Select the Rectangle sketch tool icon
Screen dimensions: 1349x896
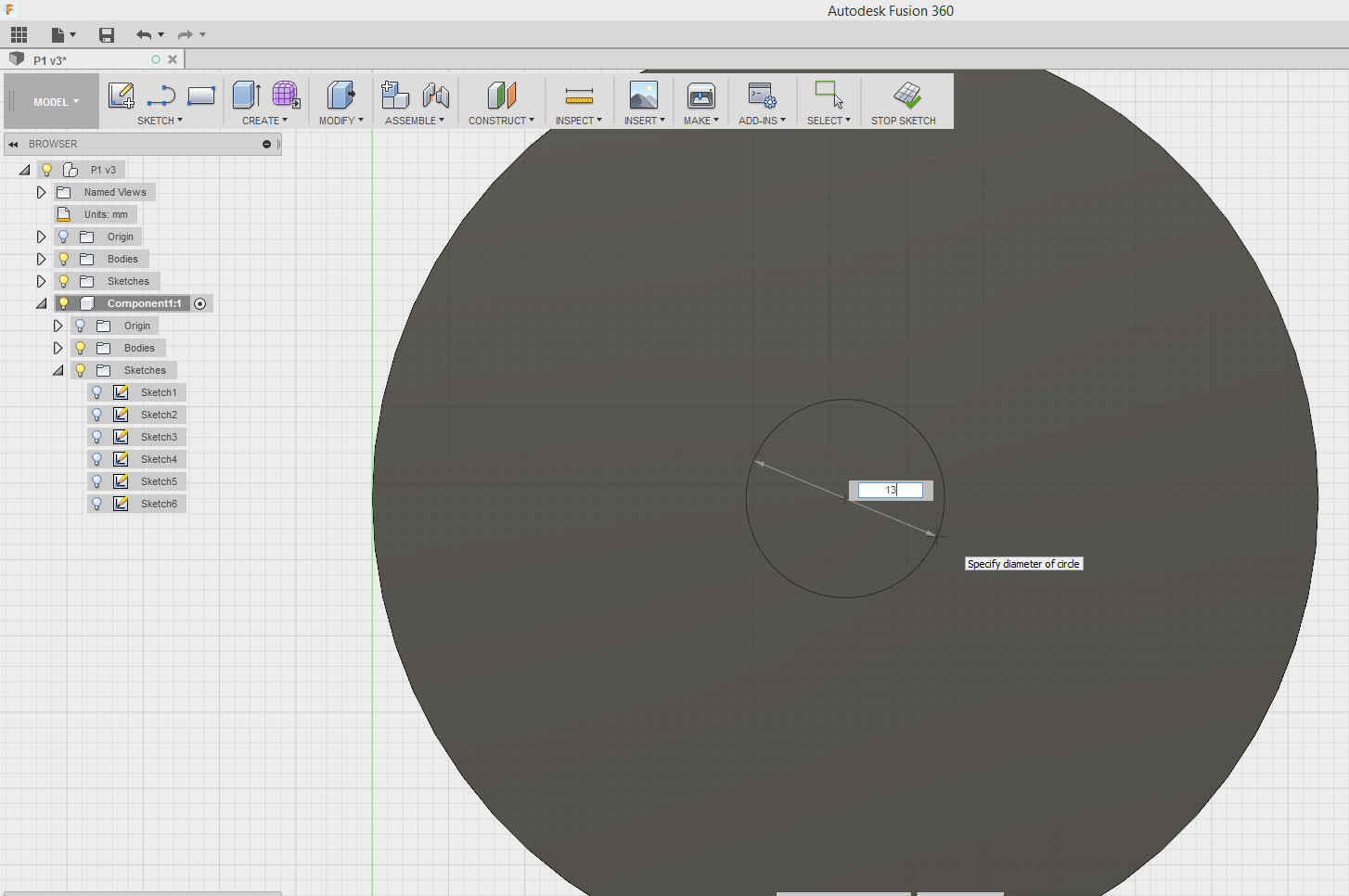[201, 95]
